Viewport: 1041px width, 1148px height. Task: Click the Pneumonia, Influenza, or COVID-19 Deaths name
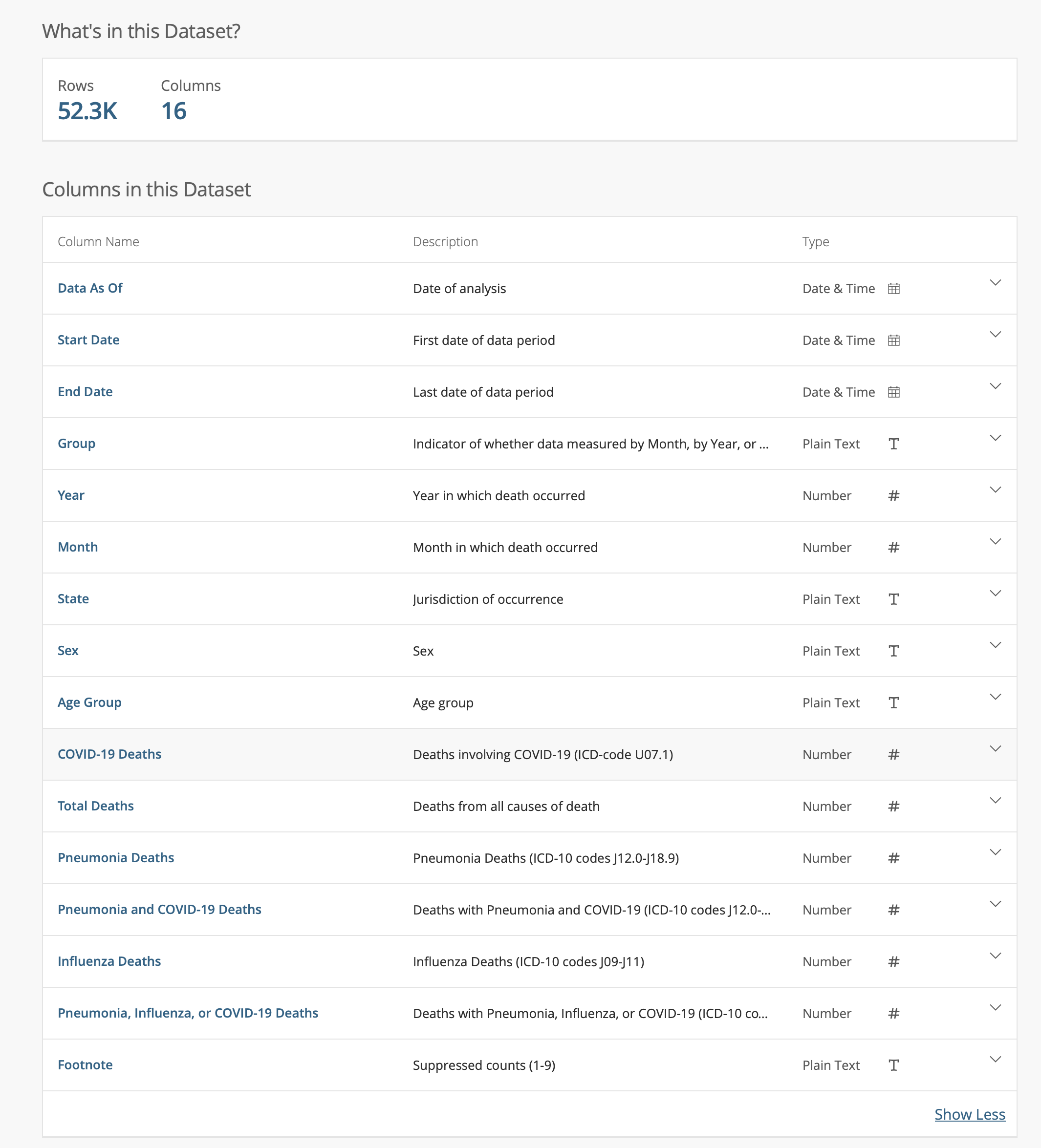pos(188,1013)
